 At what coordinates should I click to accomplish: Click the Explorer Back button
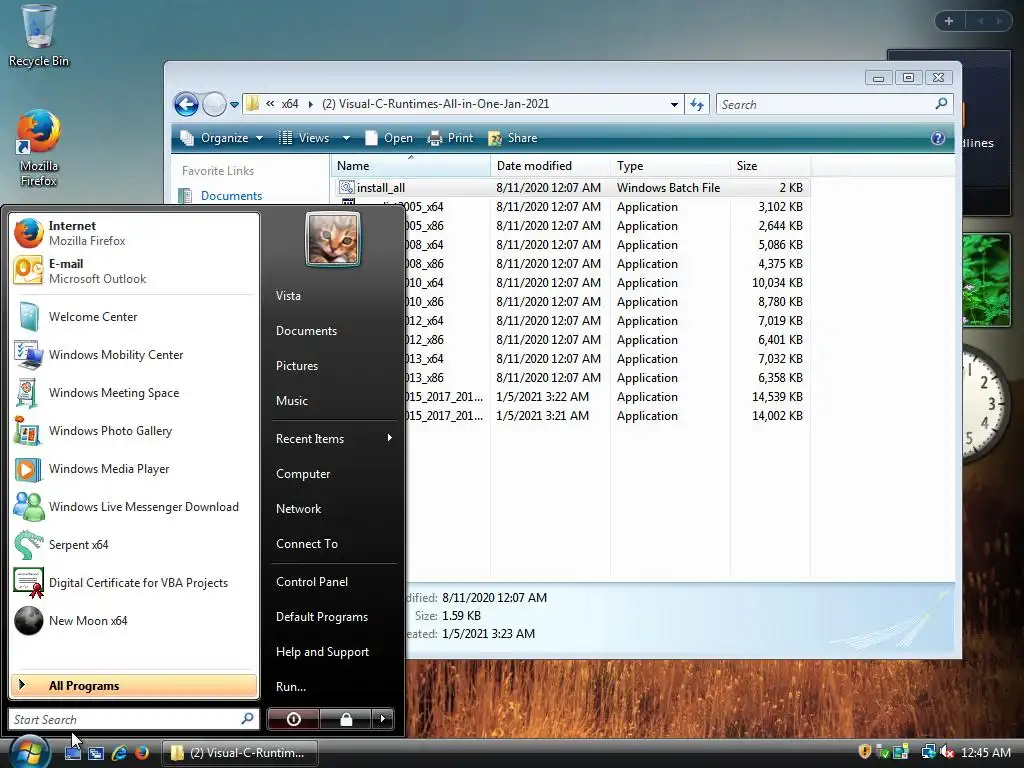(186, 104)
